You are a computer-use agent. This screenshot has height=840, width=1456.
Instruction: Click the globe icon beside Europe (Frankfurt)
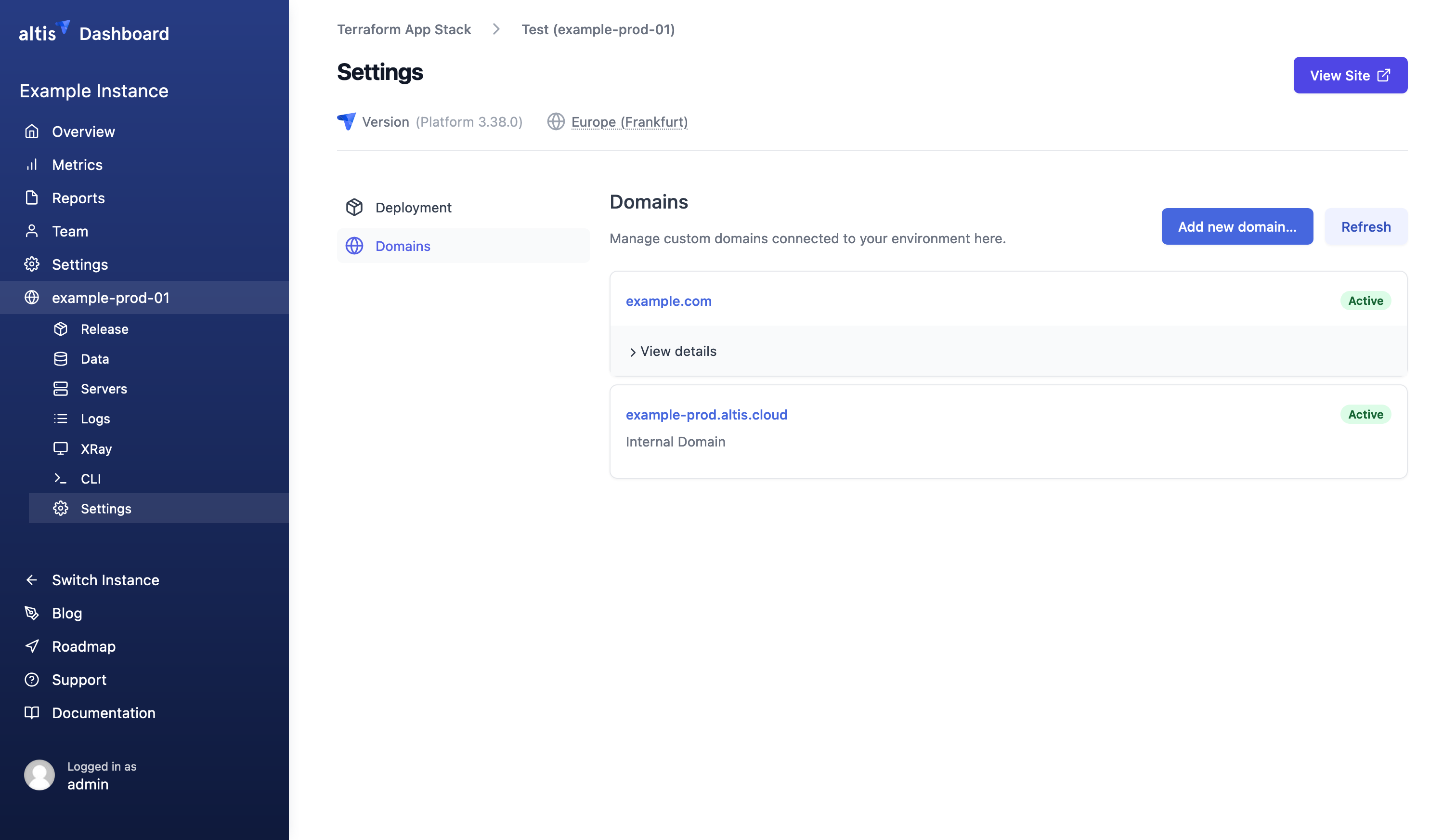[556, 122]
